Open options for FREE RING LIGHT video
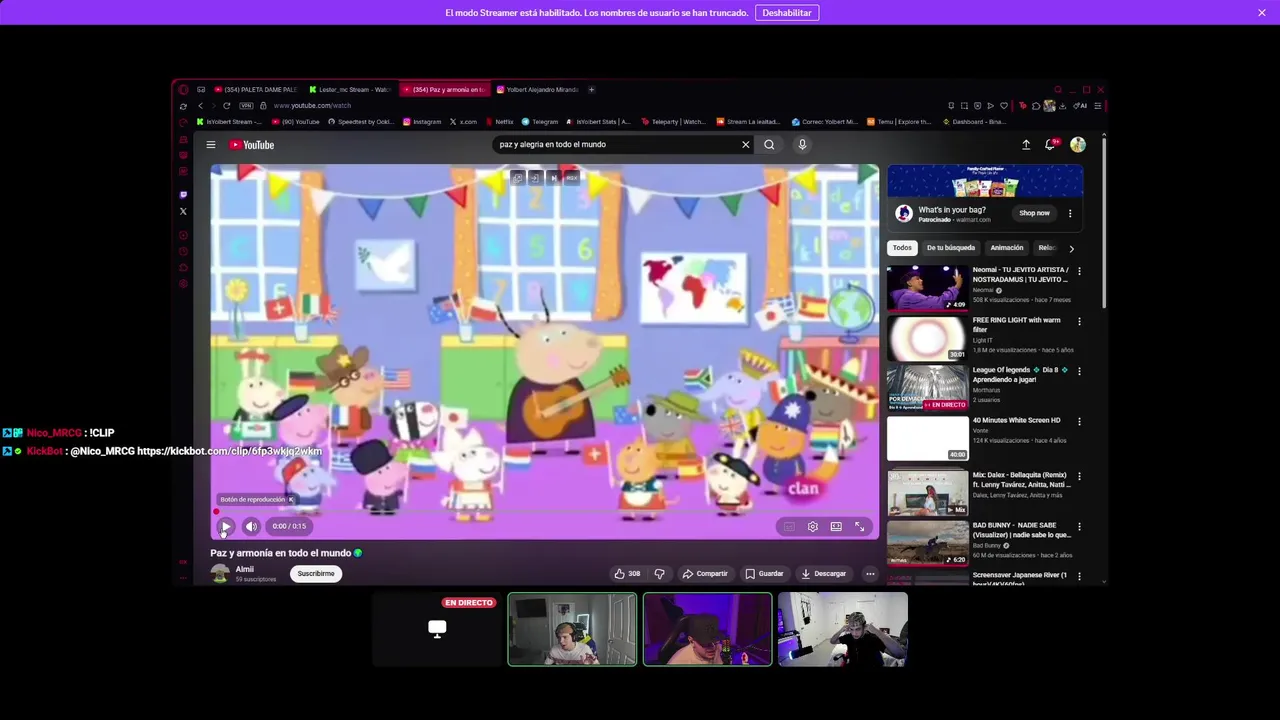Viewport: 1280px width, 720px height. pos(1079,321)
